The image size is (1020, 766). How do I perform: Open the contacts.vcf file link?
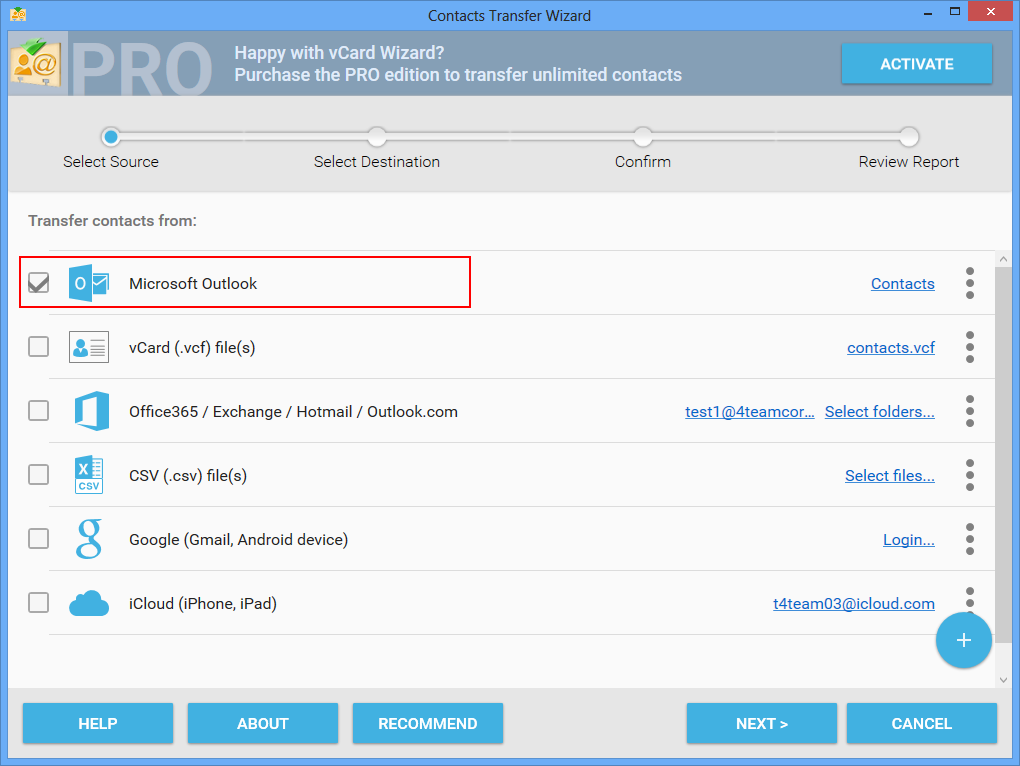(891, 348)
